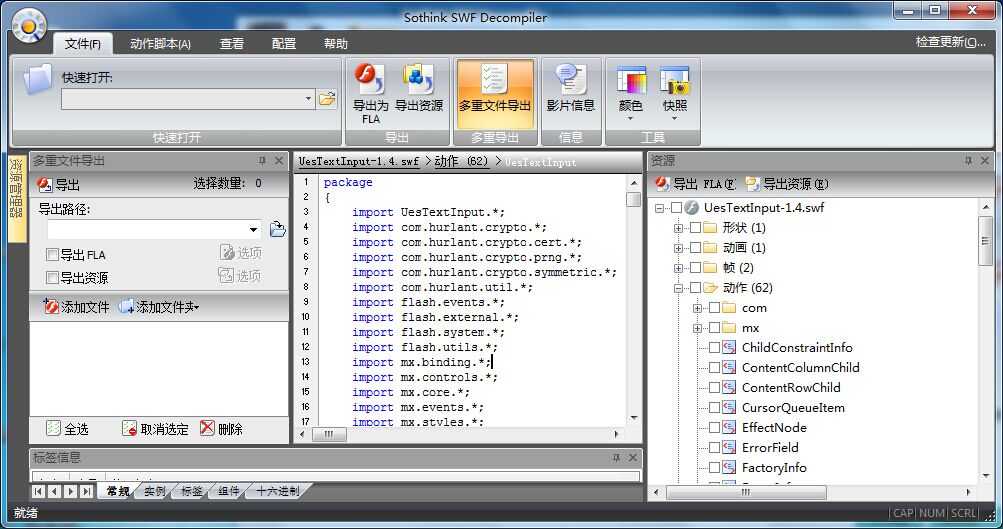Check the com folder checkbox
The height and width of the screenshot is (529, 1003).
point(715,308)
